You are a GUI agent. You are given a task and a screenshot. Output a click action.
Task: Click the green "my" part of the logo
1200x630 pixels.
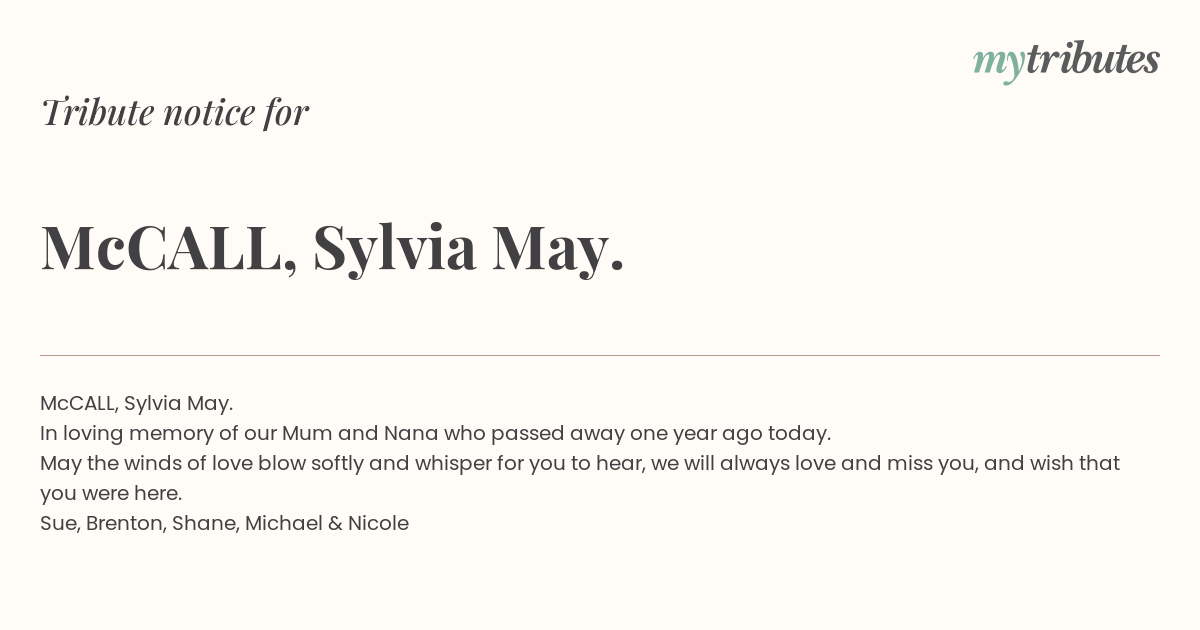click(998, 64)
